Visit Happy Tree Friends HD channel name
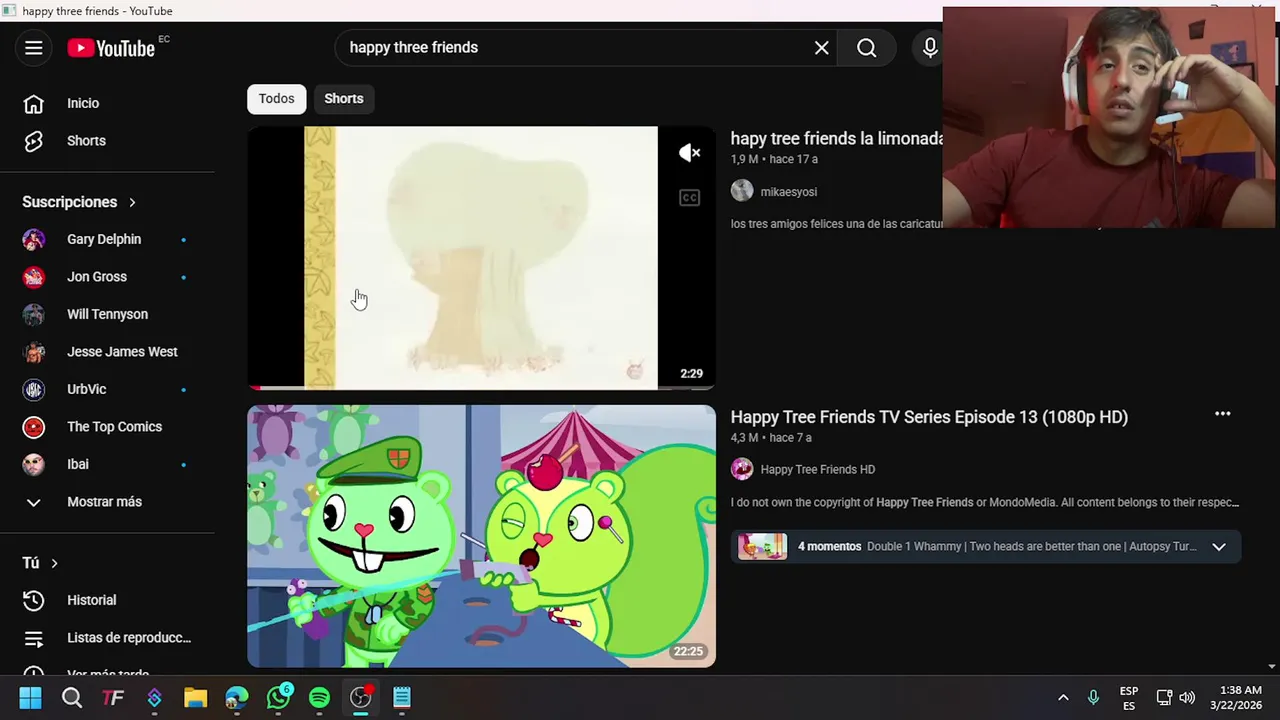1280x720 pixels. tap(818, 469)
